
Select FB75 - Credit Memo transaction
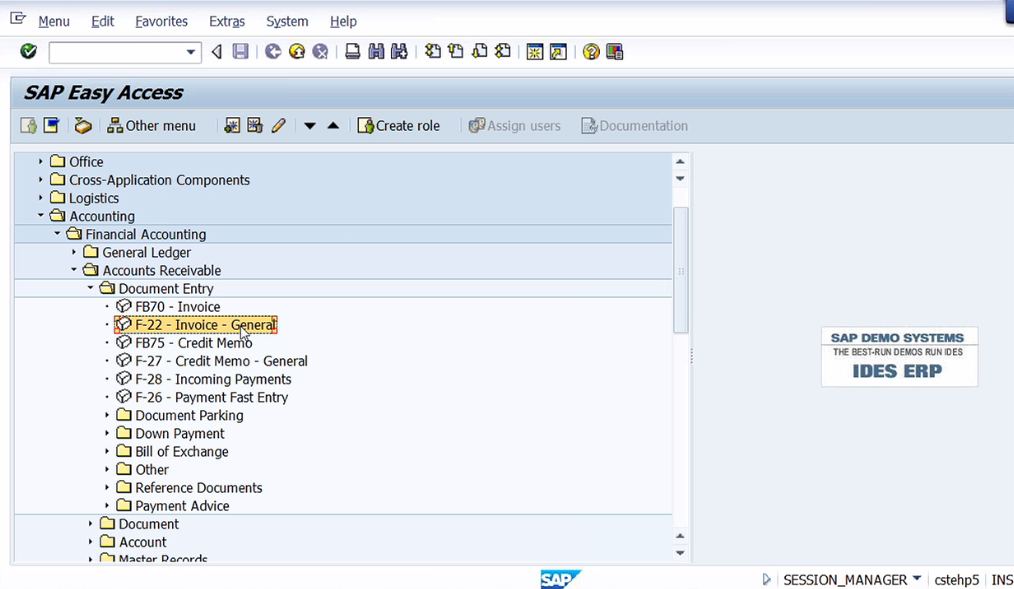click(x=193, y=343)
